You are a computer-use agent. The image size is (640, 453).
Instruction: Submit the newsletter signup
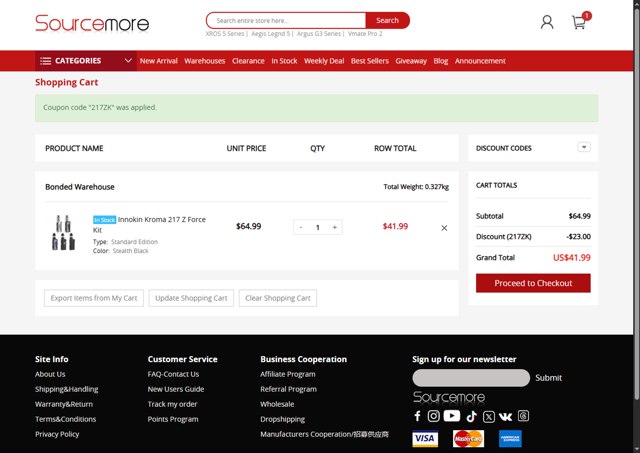(549, 378)
